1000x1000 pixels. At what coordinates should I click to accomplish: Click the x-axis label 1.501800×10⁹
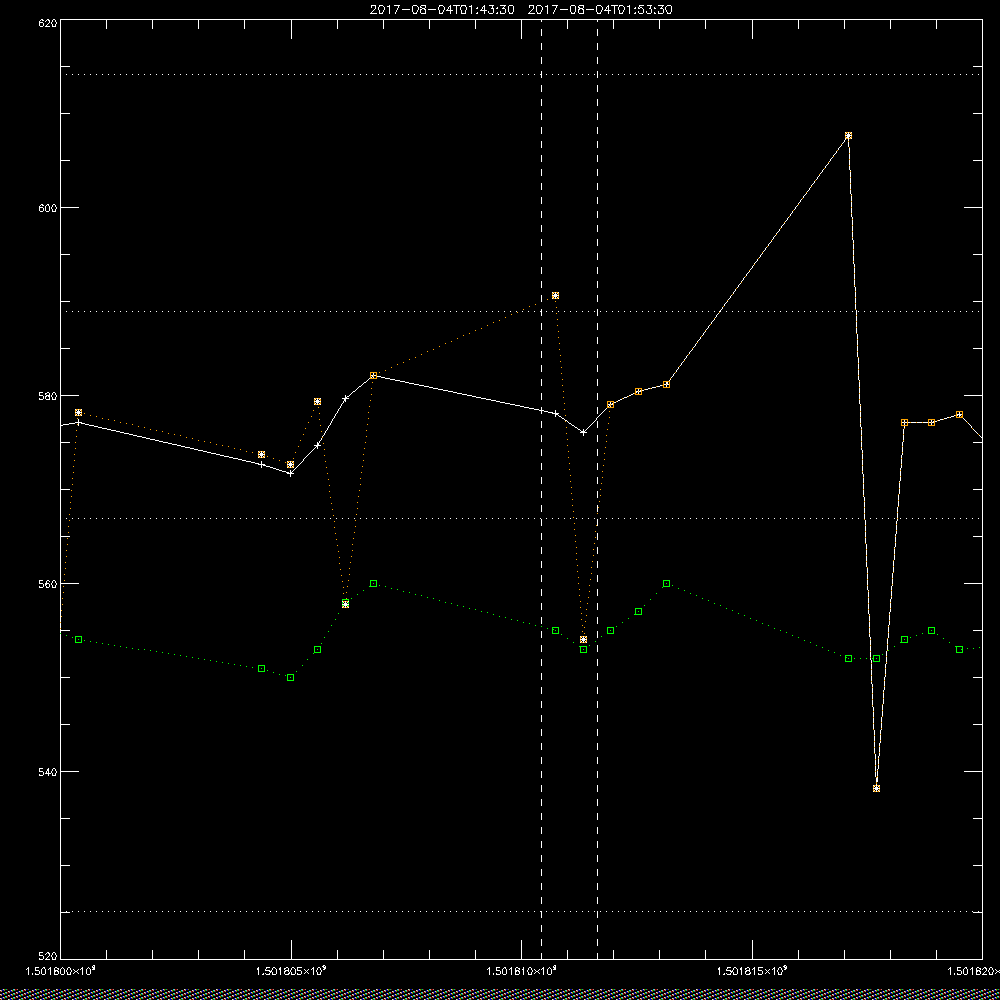[60, 971]
